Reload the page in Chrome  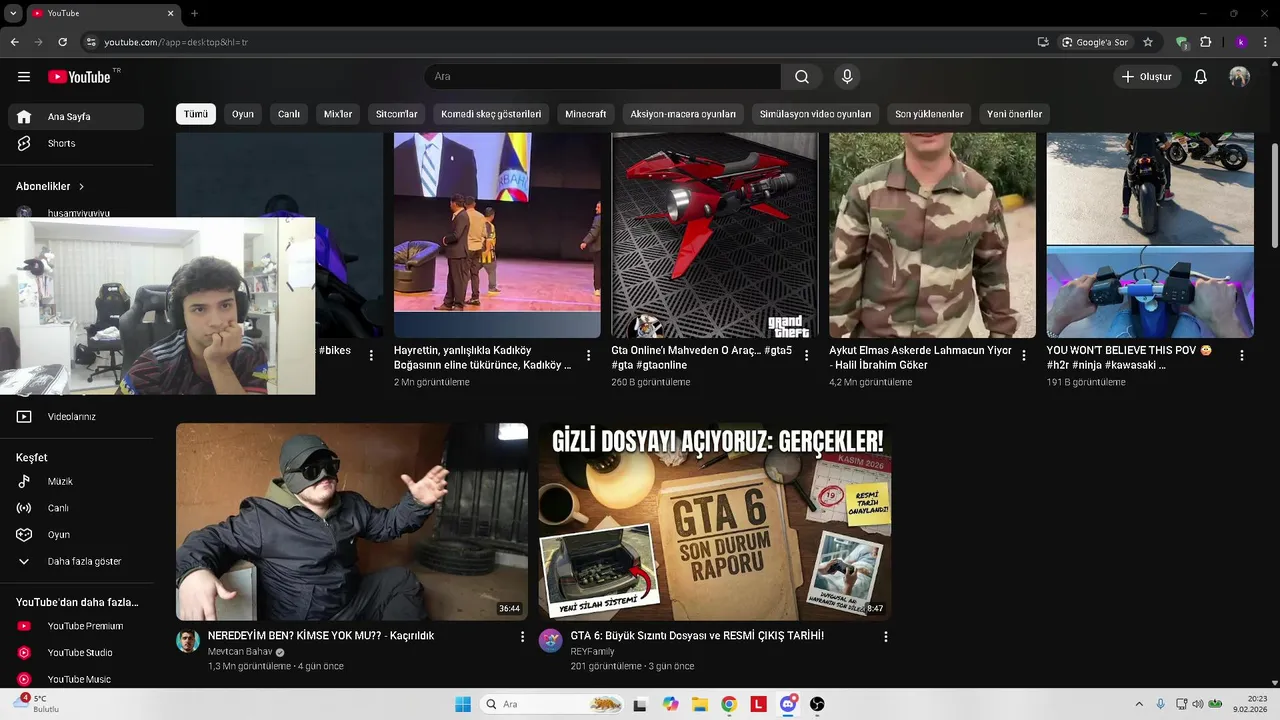pyautogui.click(x=62, y=42)
